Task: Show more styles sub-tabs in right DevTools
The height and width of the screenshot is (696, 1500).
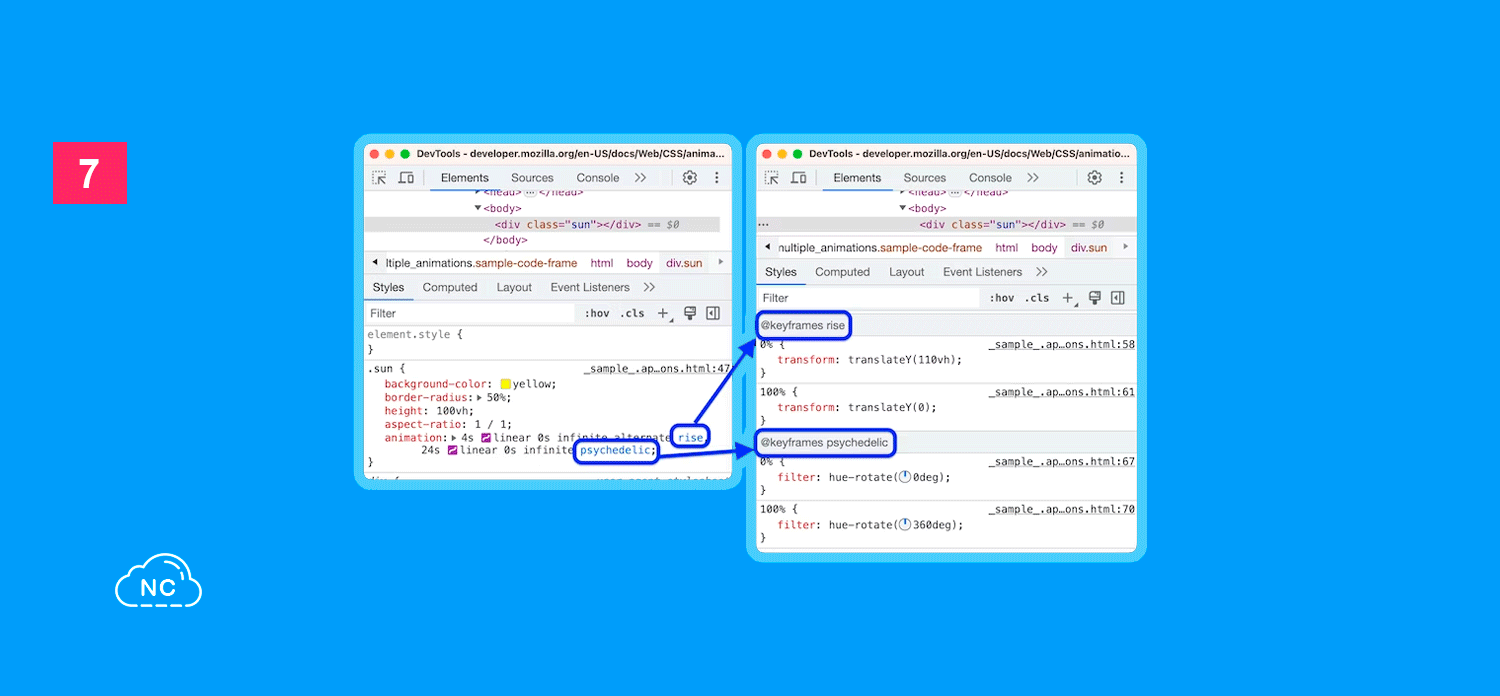Action: pyautogui.click(x=1042, y=272)
